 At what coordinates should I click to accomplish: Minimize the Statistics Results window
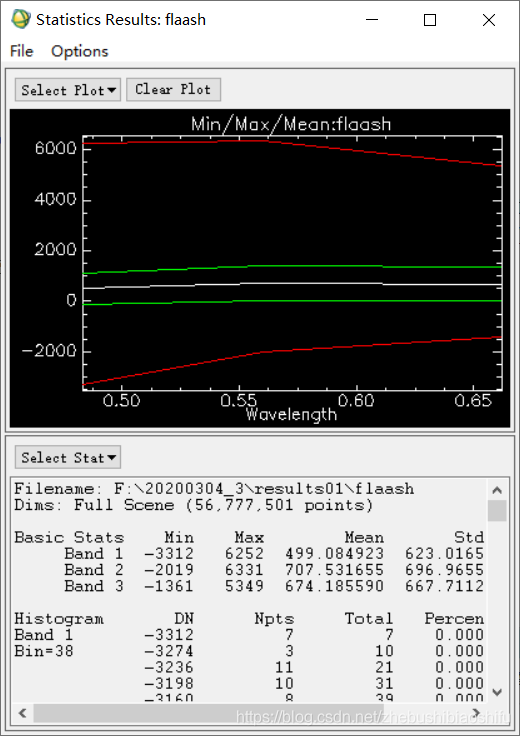(x=372, y=20)
